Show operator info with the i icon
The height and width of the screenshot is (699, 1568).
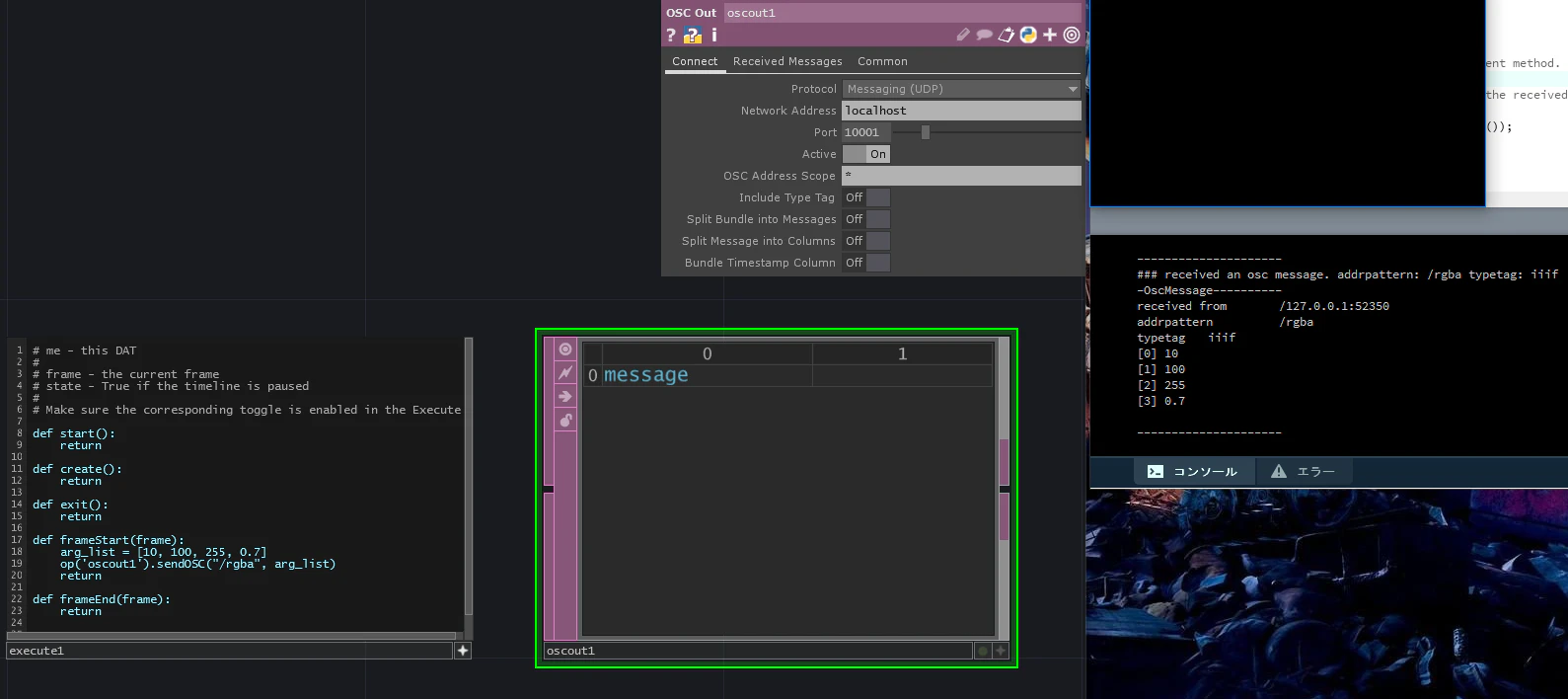coord(714,35)
